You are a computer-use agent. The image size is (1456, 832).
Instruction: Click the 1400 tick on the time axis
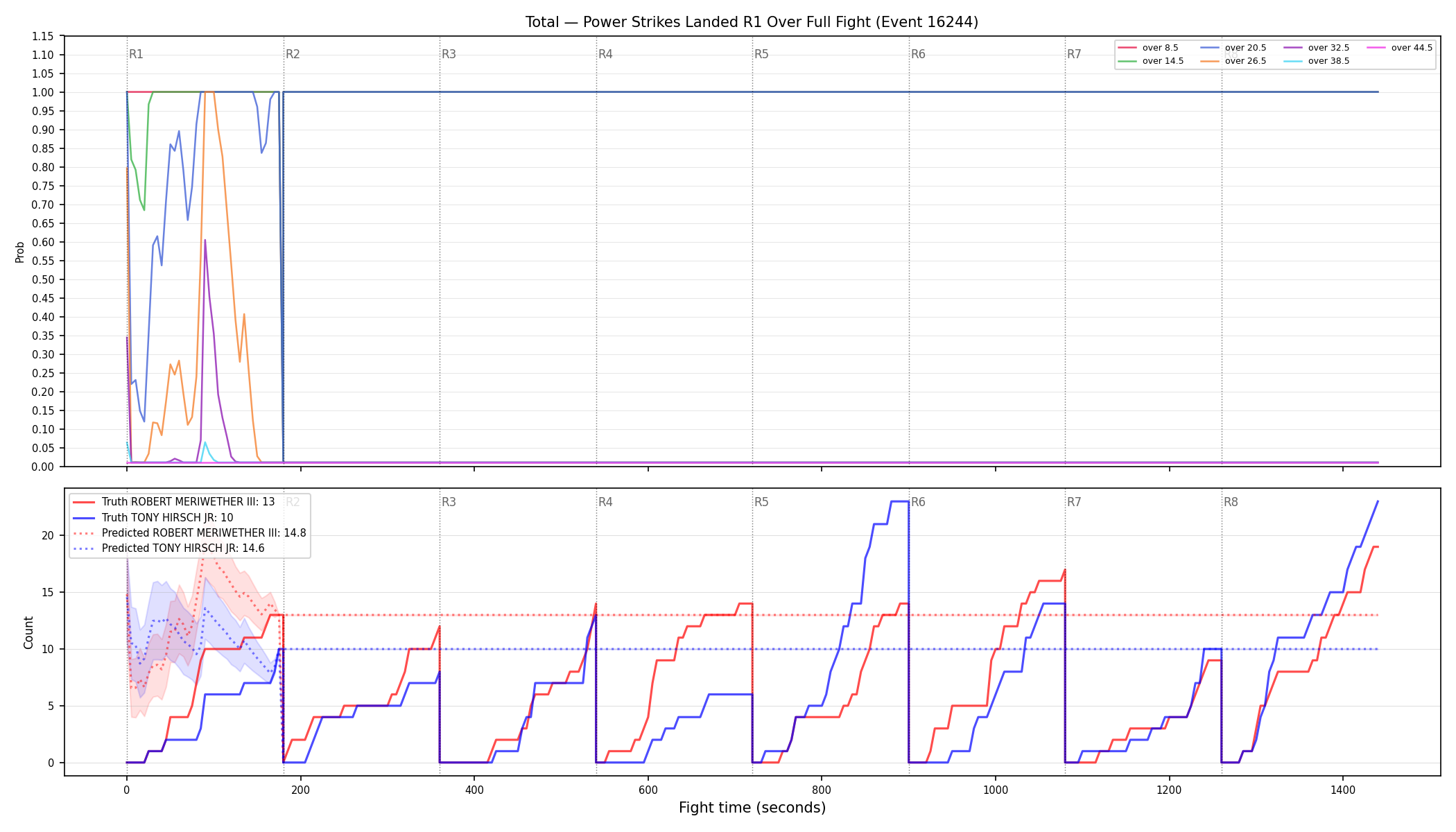pos(1343,790)
